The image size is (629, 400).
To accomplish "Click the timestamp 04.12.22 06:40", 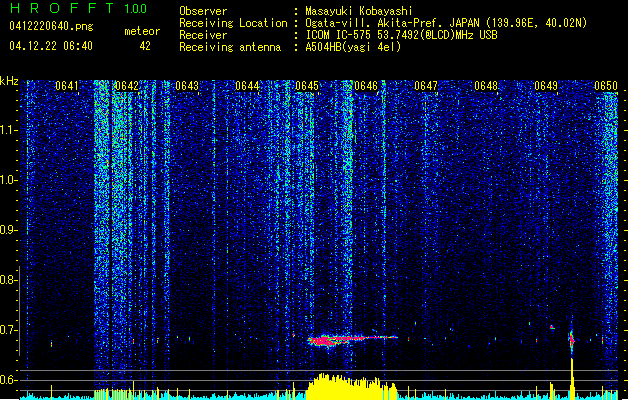I will 51,46.
